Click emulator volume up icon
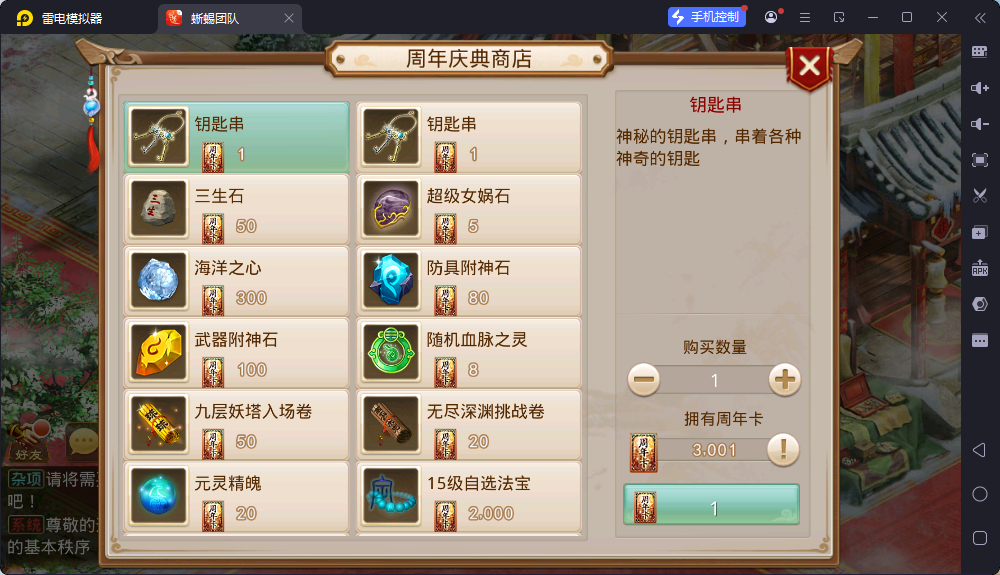The height and width of the screenshot is (575, 1000). (980, 88)
